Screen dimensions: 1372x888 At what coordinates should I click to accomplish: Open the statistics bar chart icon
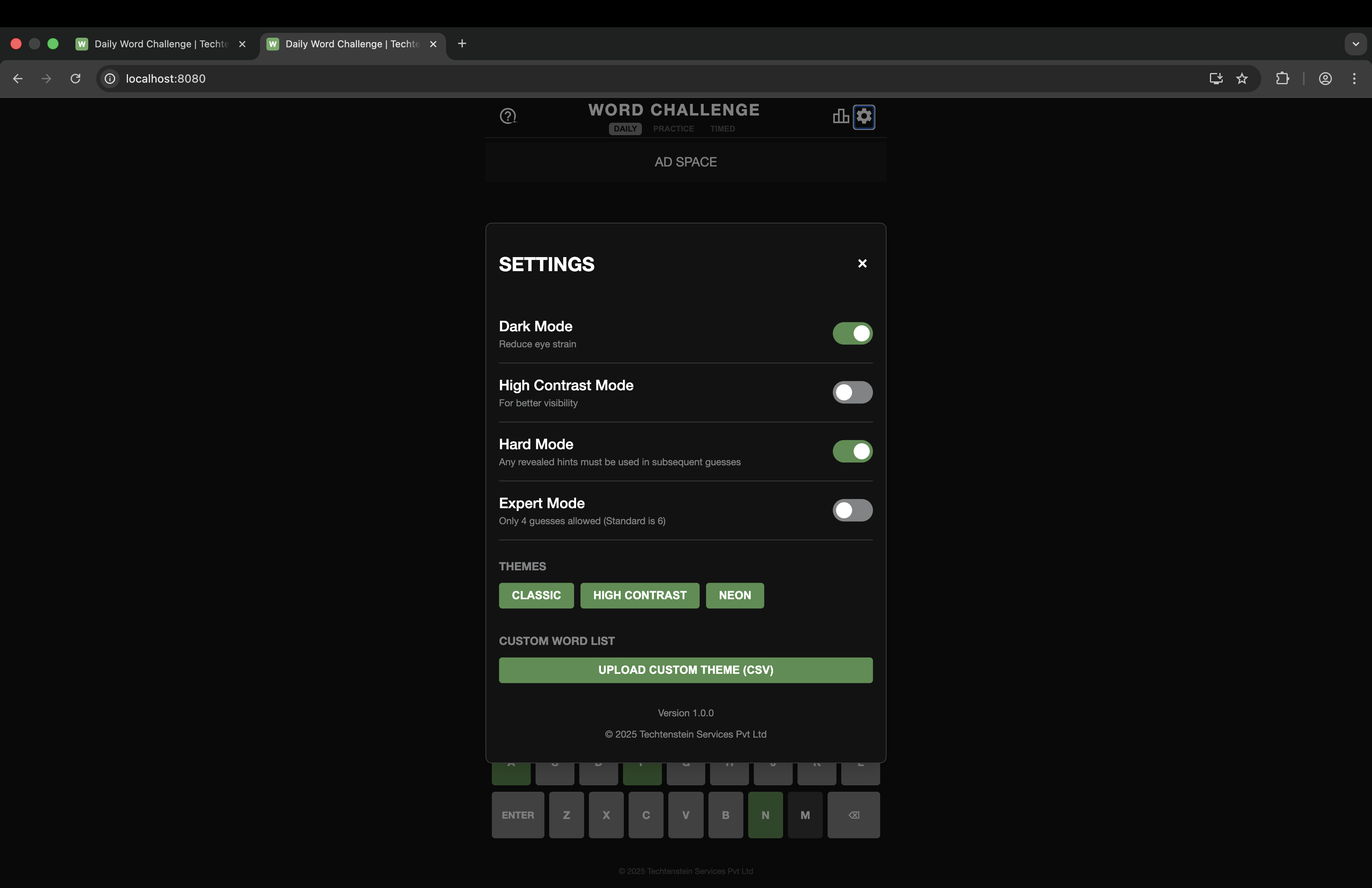pyautogui.click(x=840, y=116)
